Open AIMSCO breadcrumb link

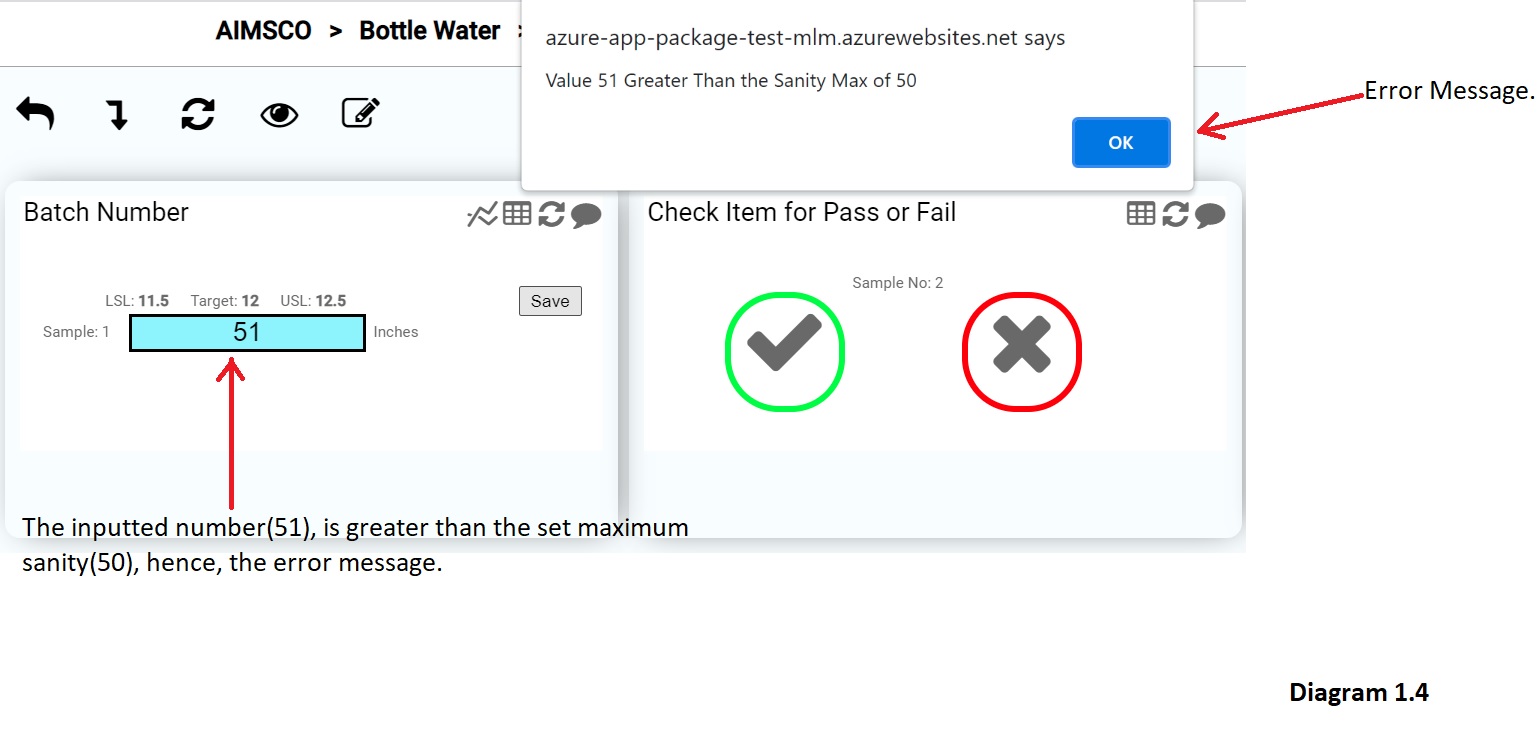tap(264, 31)
